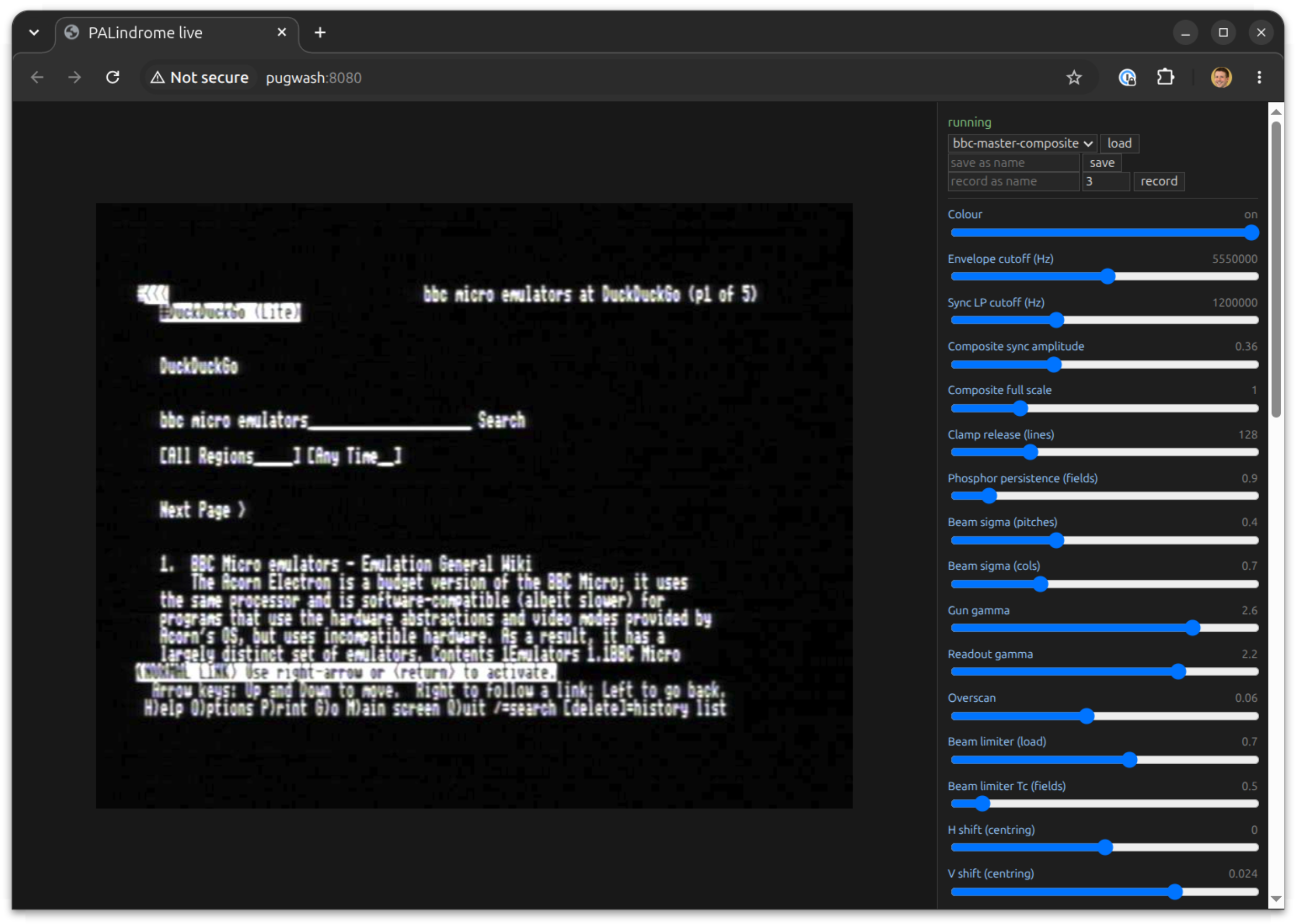Minimize the browser window
This screenshot has width=1296, height=924.
[x=1185, y=33]
